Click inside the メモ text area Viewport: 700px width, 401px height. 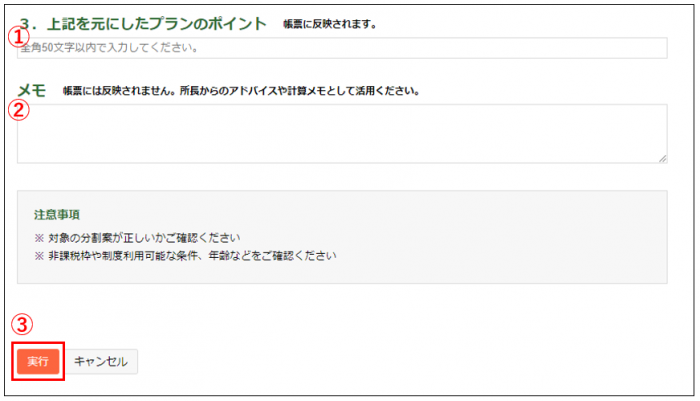coord(342,134)
